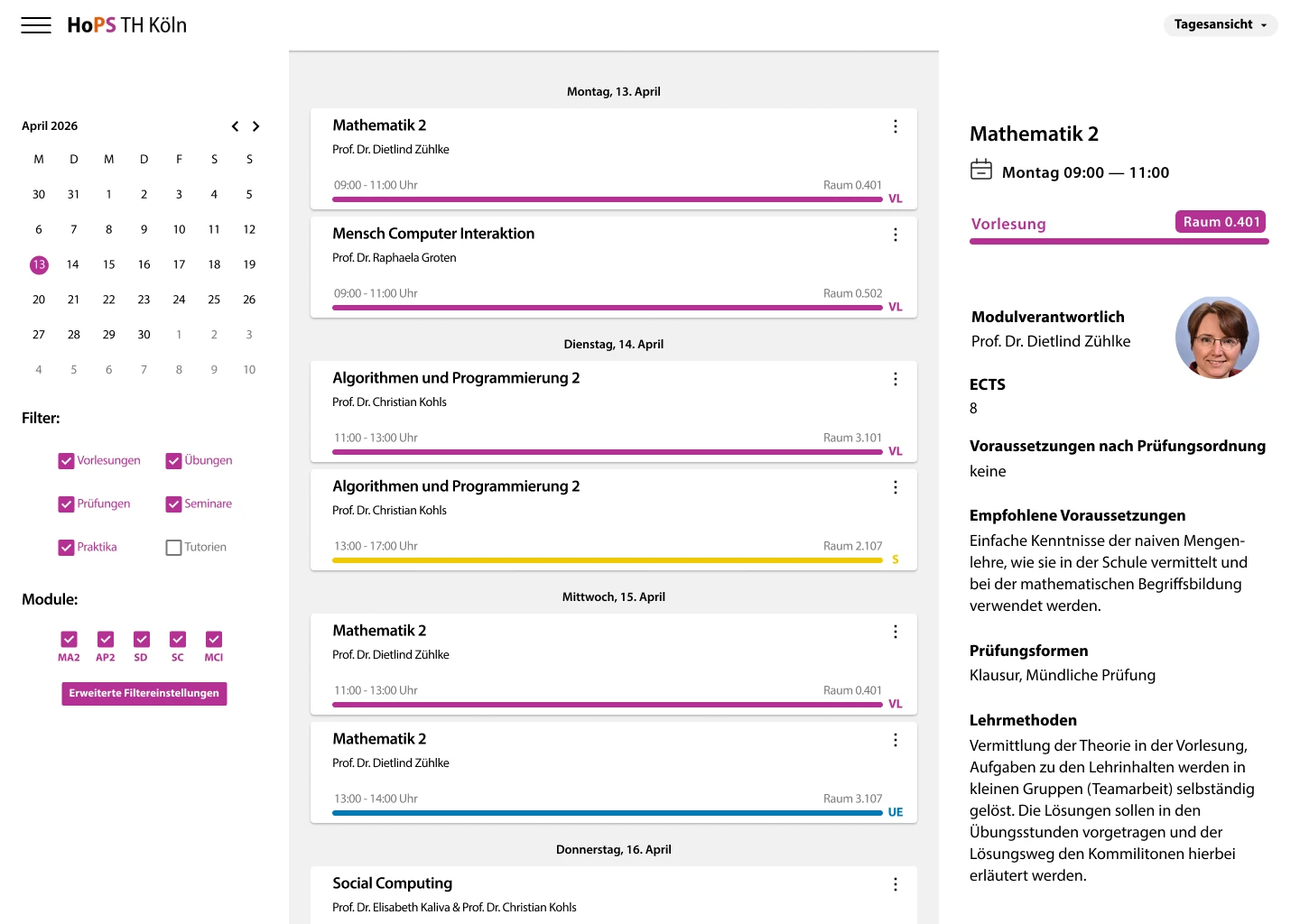Enable the Tutorien filter checkbox
1300x924 pixels.
tap(174, 548)
